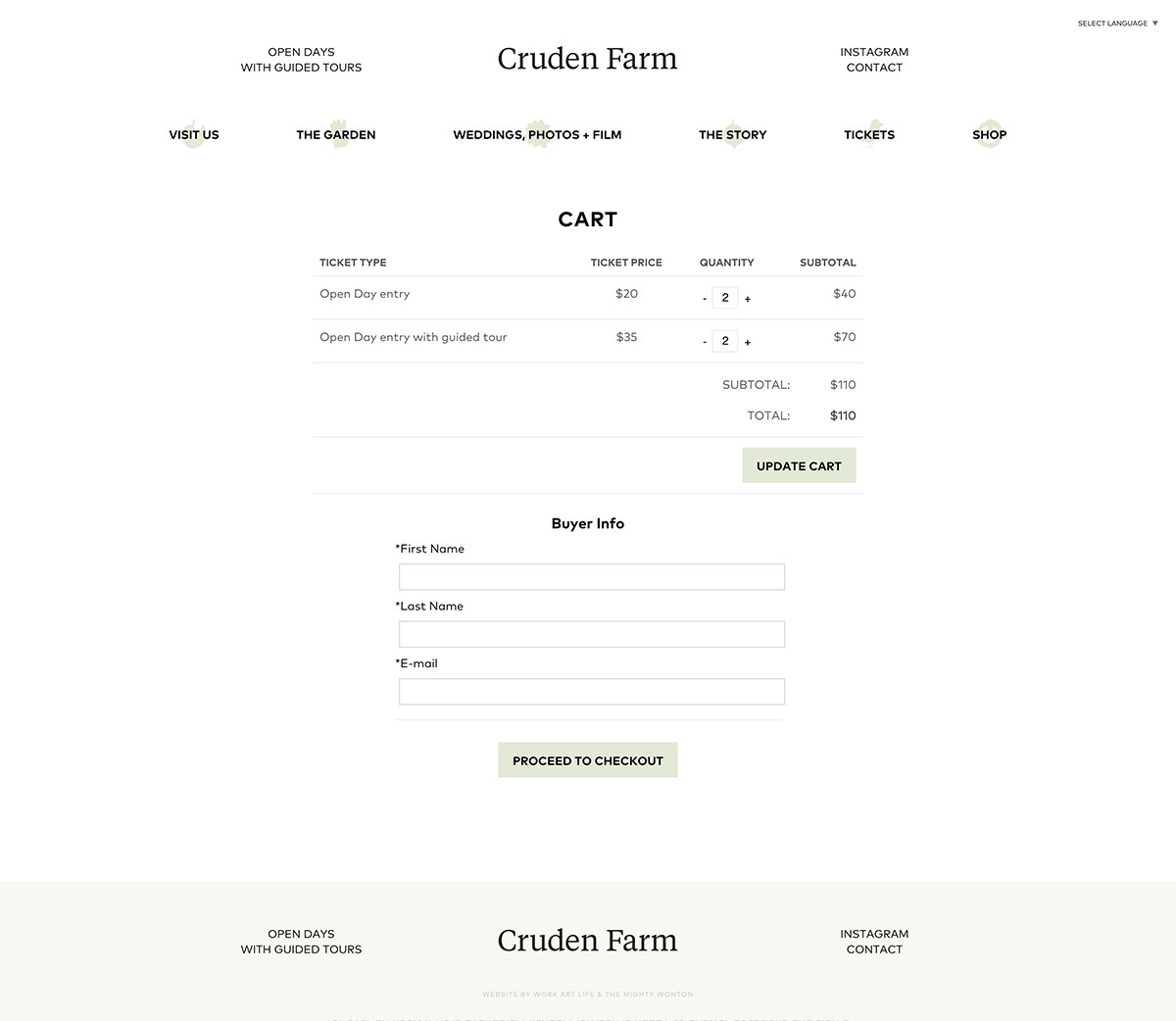Navigate to The Story

point(732,135)
